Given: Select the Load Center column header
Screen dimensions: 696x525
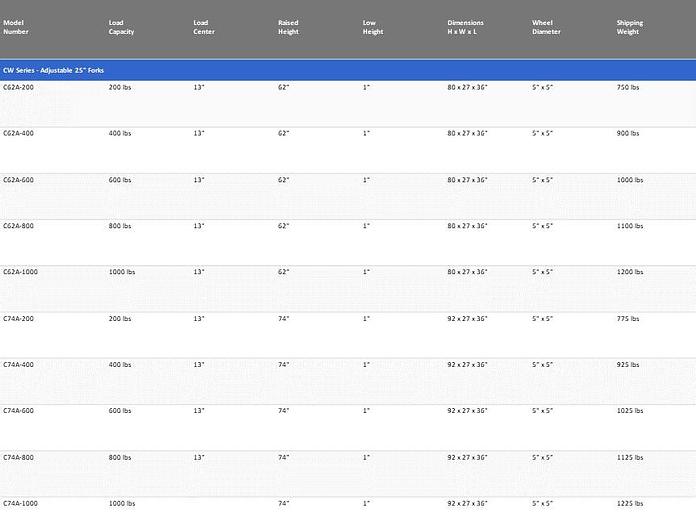Looking at the screenshot, I should 204,27.
